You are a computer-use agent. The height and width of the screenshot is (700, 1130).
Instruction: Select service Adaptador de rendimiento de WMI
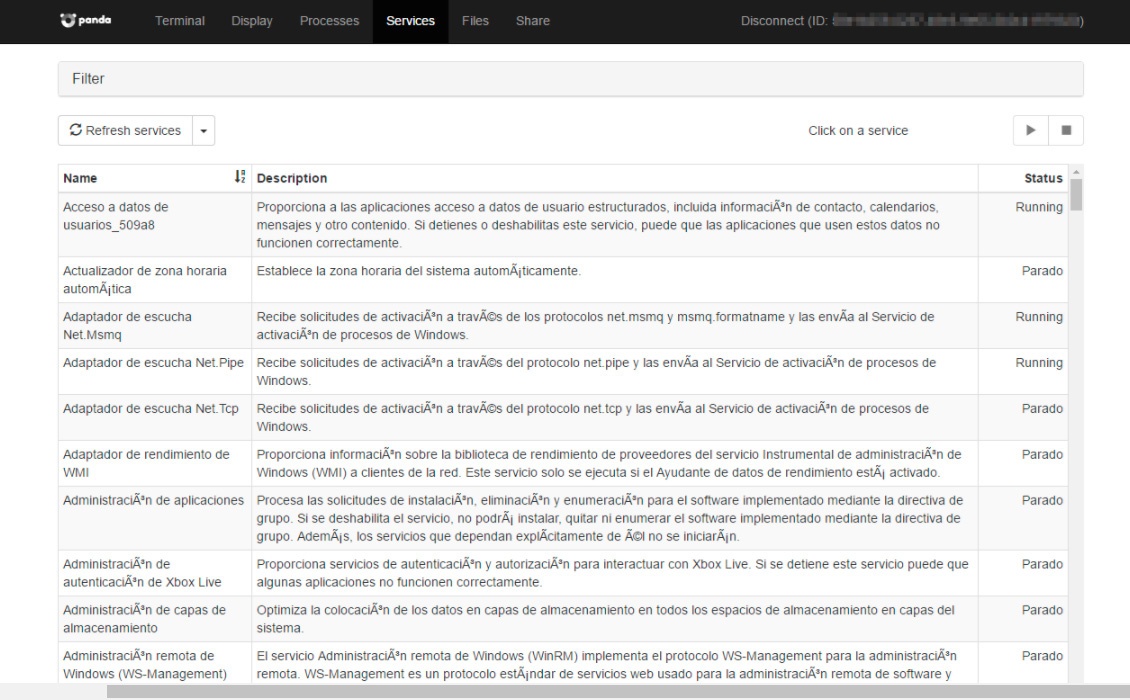pyautogui.click(x=146, y=464)
